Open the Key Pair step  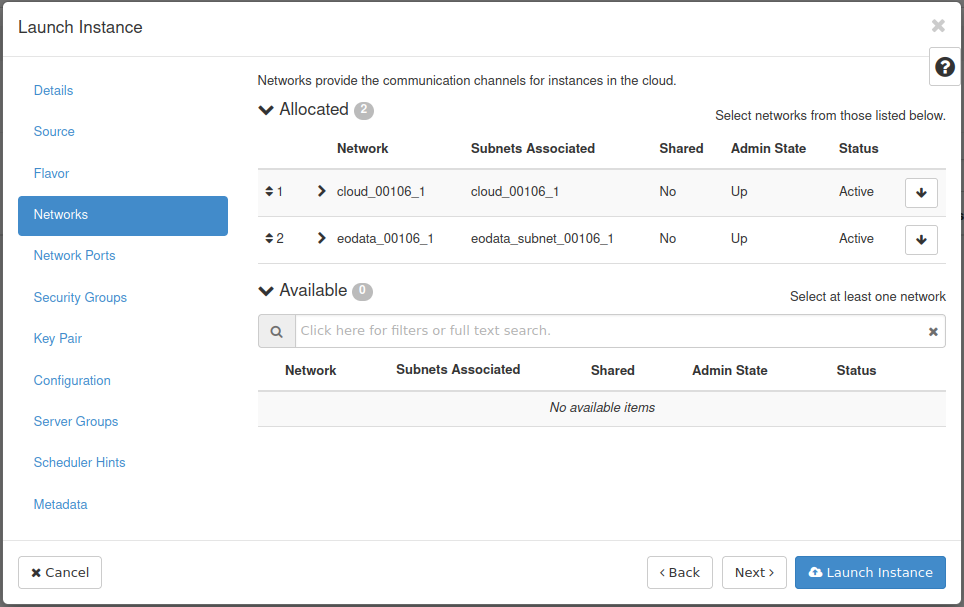58,338
